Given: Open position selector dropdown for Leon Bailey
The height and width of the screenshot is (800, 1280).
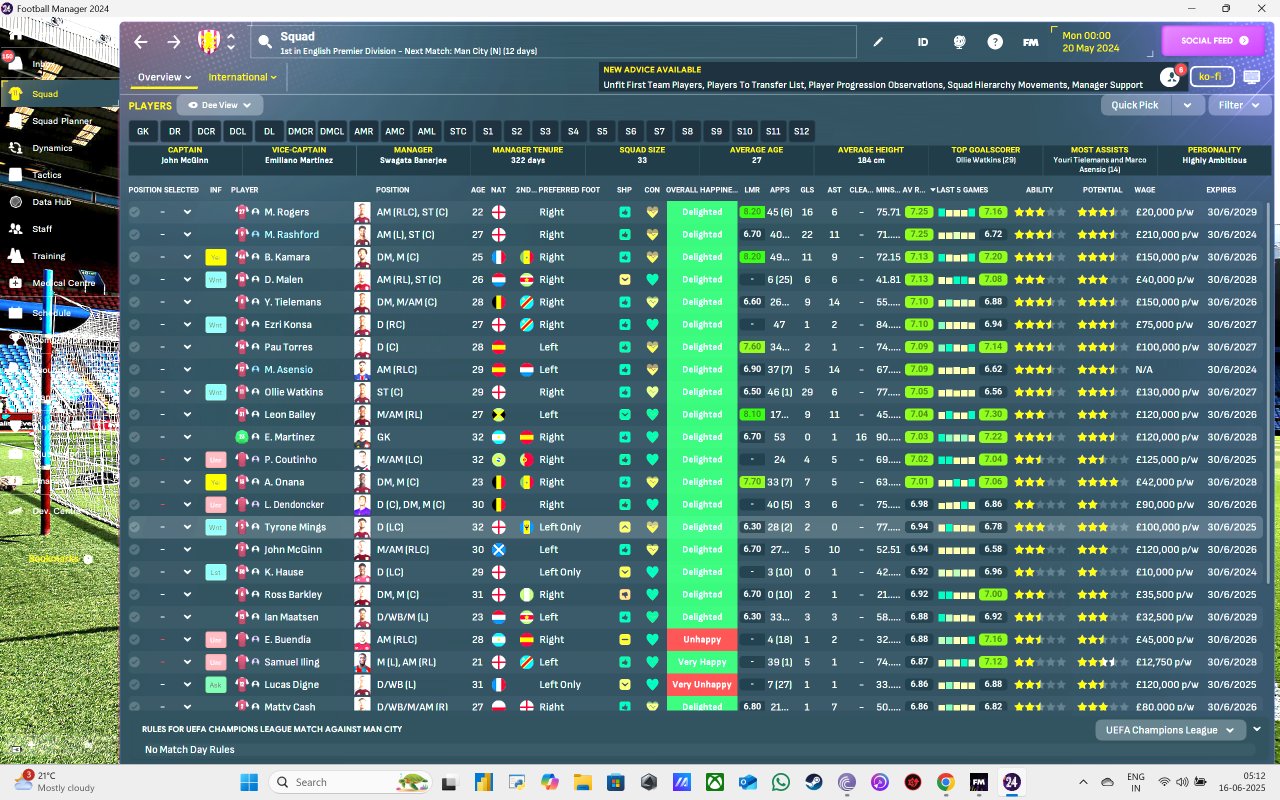Looking at the screenshot, I should (187, 414).
